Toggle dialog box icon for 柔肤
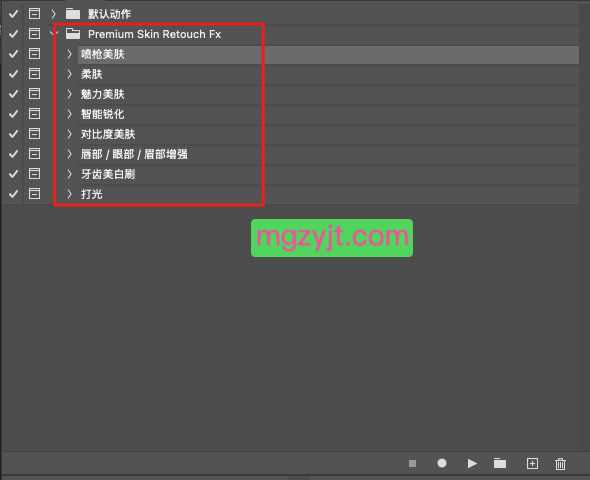The image size is (590, 480). coord(34,73)
